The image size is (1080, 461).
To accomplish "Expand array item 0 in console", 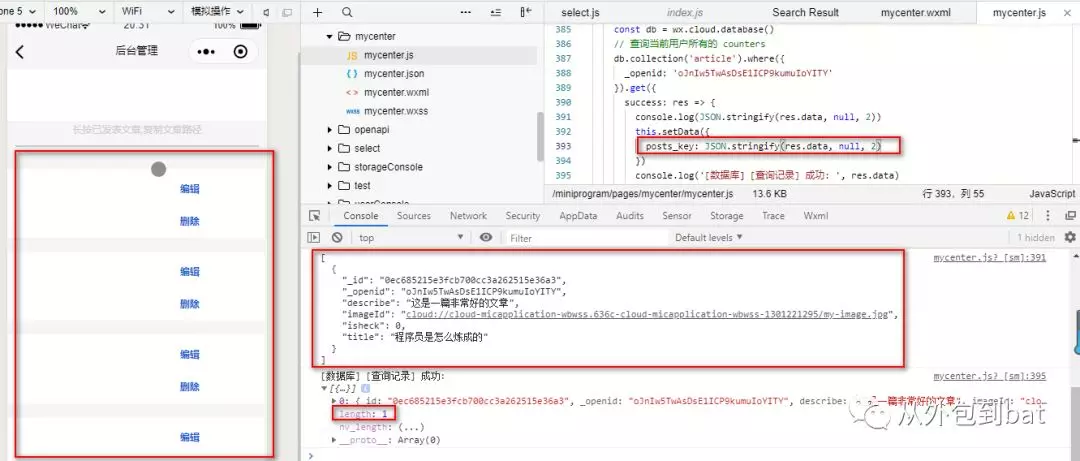I will [335, 400].
